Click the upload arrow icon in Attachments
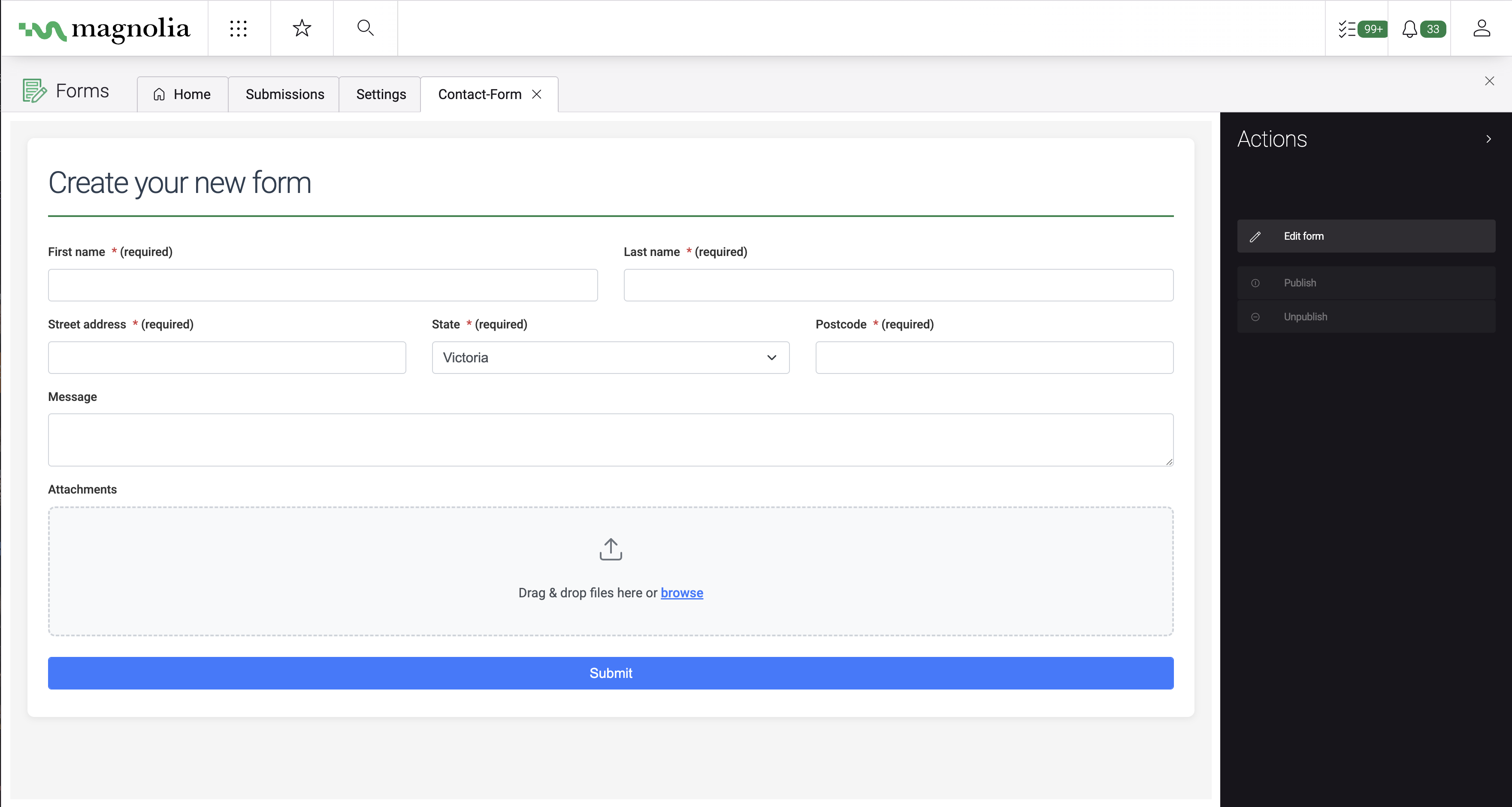Screen dimensions: 1512x807 611,550
